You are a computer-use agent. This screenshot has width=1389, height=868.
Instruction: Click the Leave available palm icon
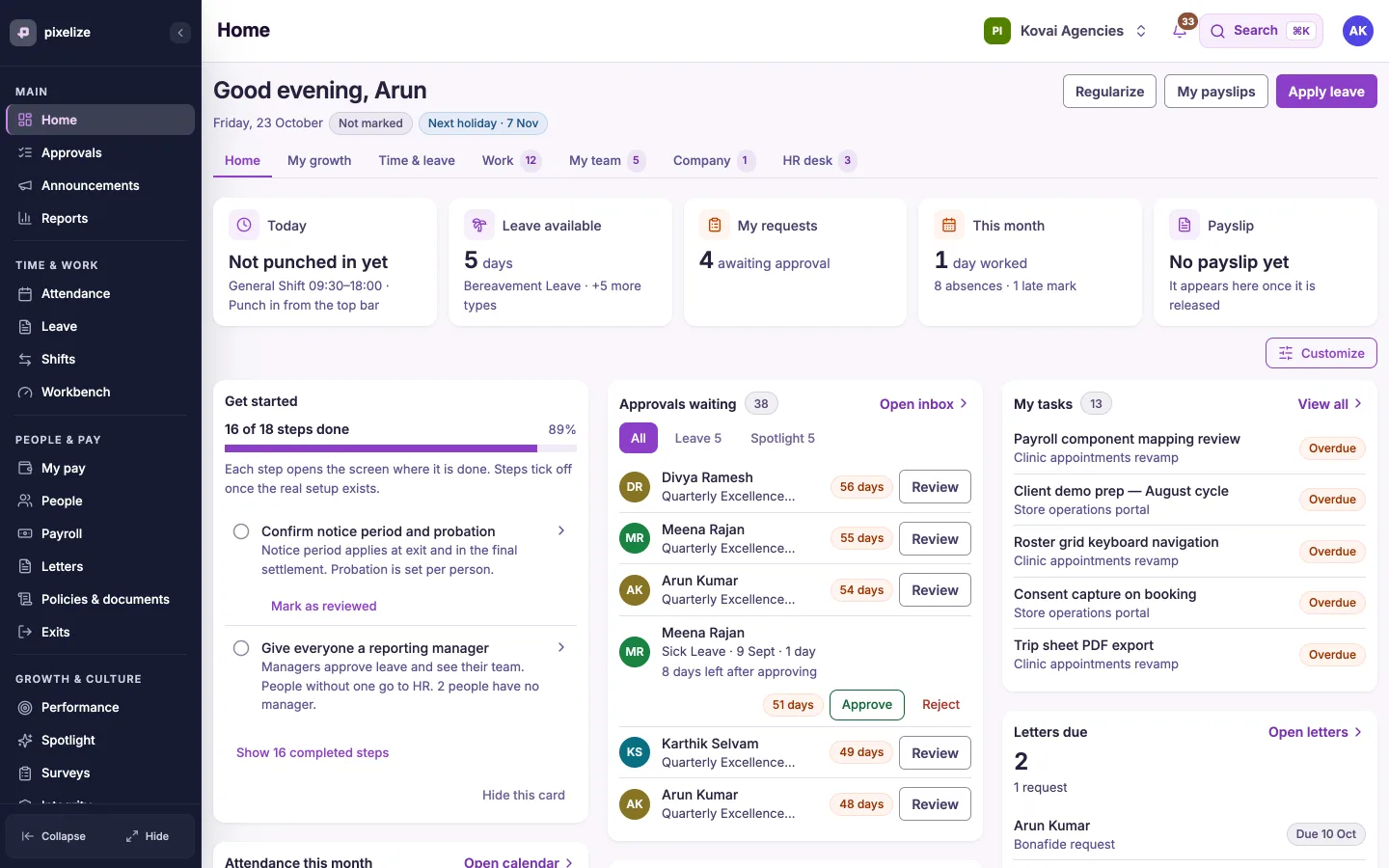(x=479, y=225)
